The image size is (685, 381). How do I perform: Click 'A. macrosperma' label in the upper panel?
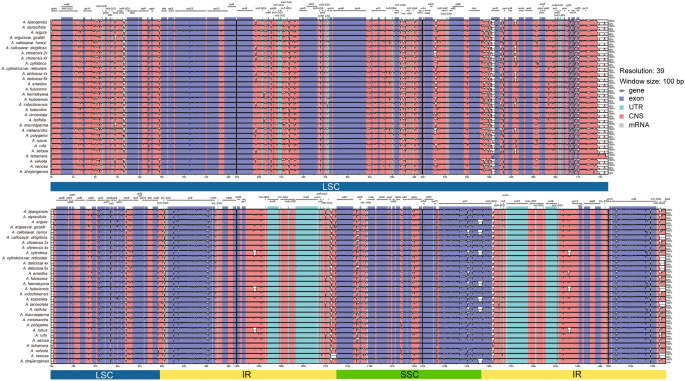coord(34,125)
